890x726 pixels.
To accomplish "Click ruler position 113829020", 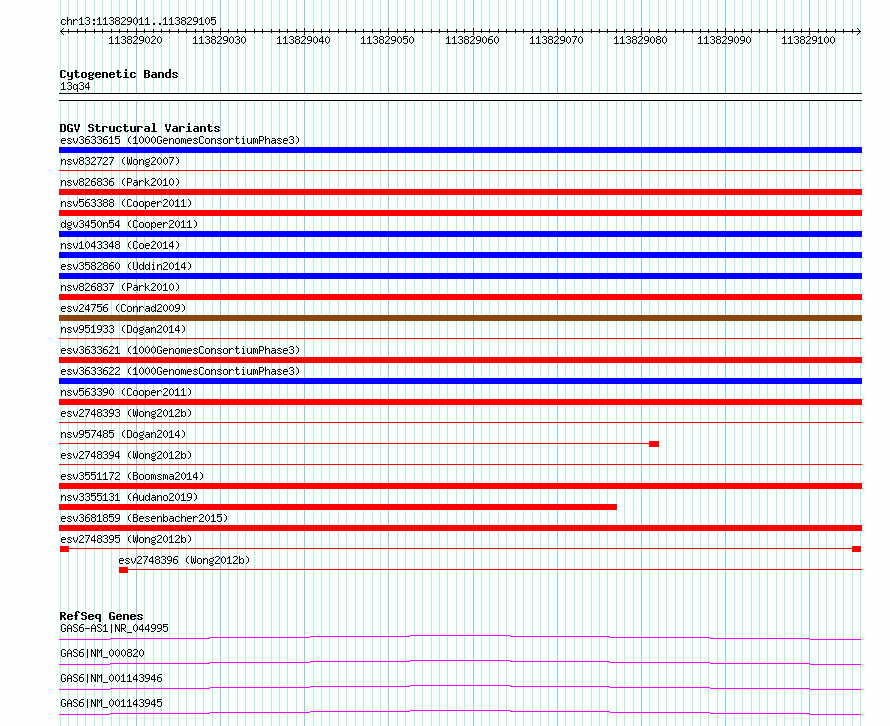I will coord(135,40).
